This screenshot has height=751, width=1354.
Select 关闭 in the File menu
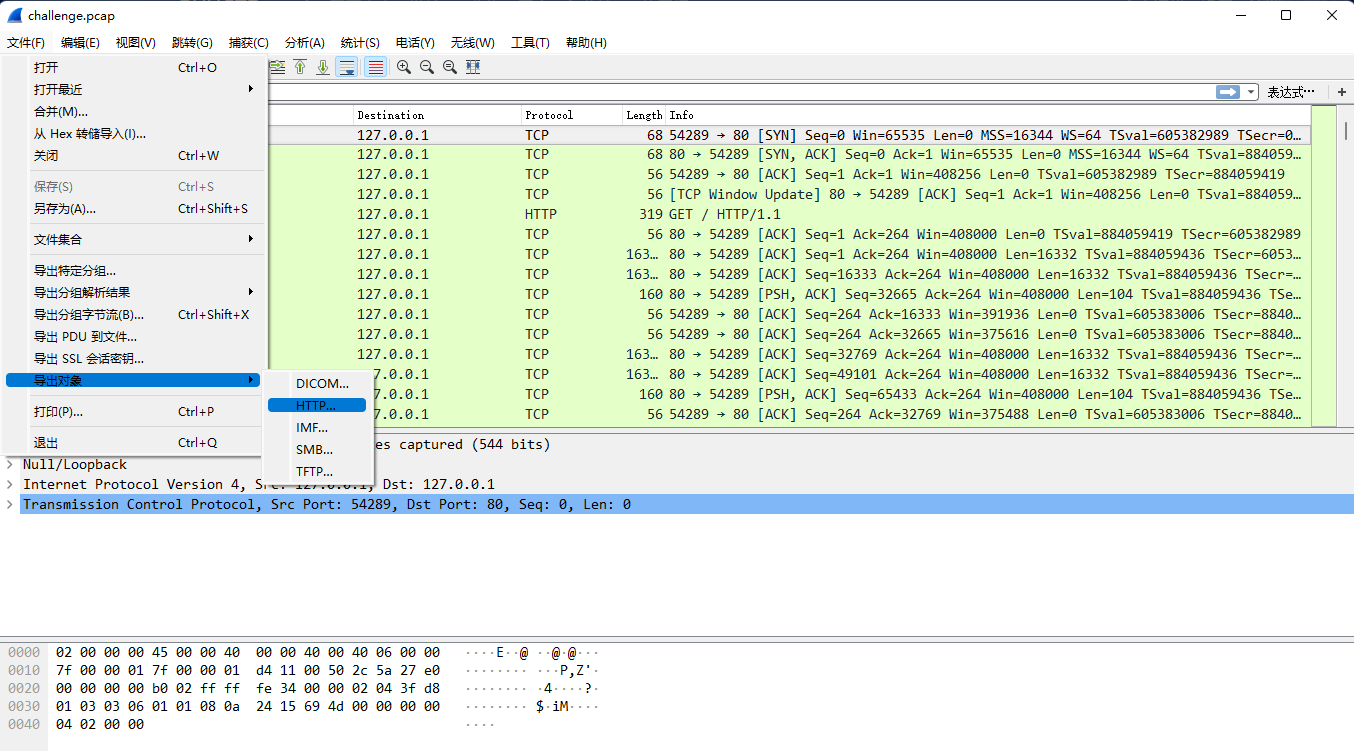[x=133, y=155]
